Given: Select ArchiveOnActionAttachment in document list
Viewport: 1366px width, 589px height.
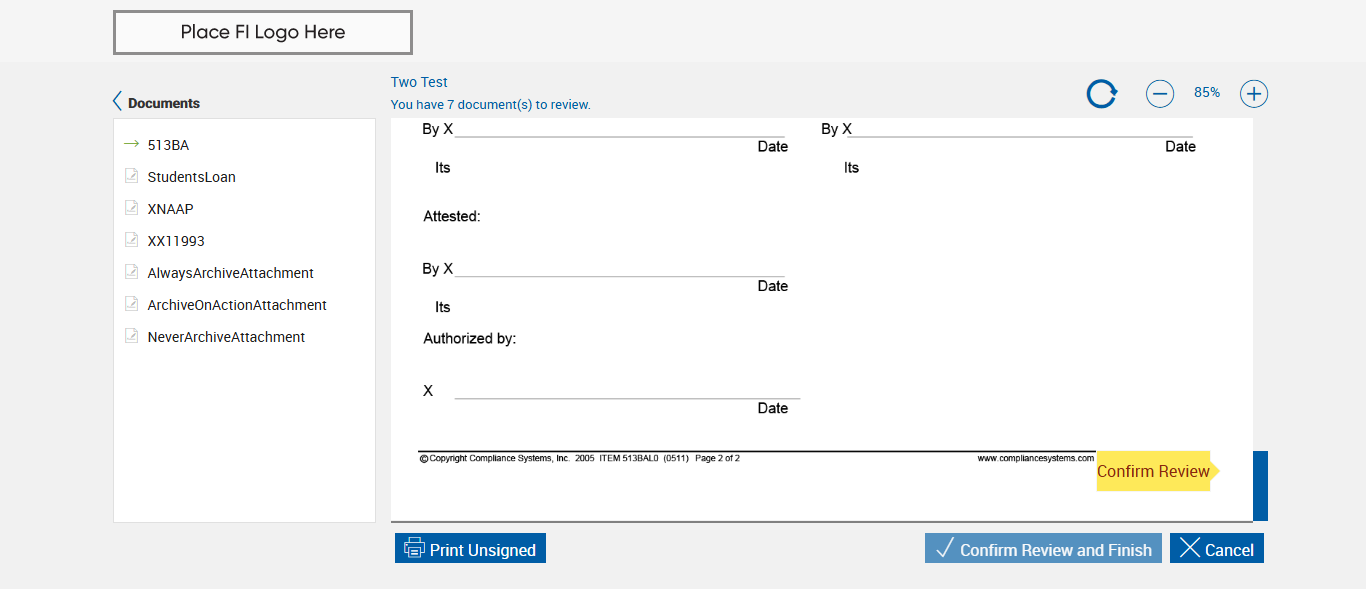Looking at the screenshot, I should pyautogui.click(x=237, y=305).
